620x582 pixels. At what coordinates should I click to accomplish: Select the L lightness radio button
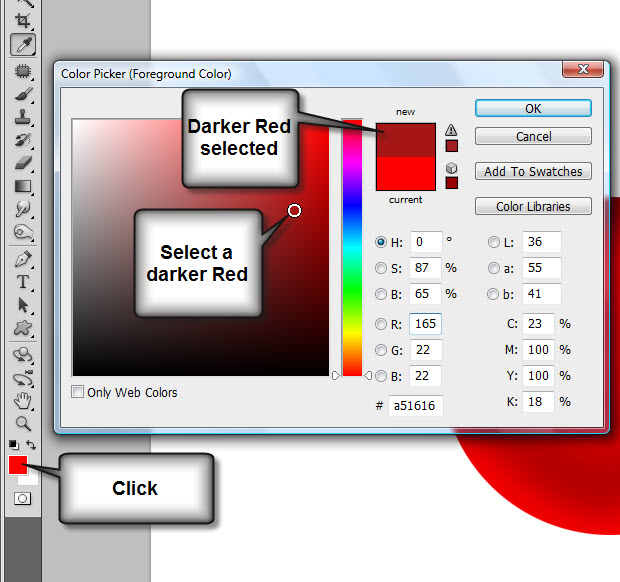pyautogui.click(x=493, y=242)
